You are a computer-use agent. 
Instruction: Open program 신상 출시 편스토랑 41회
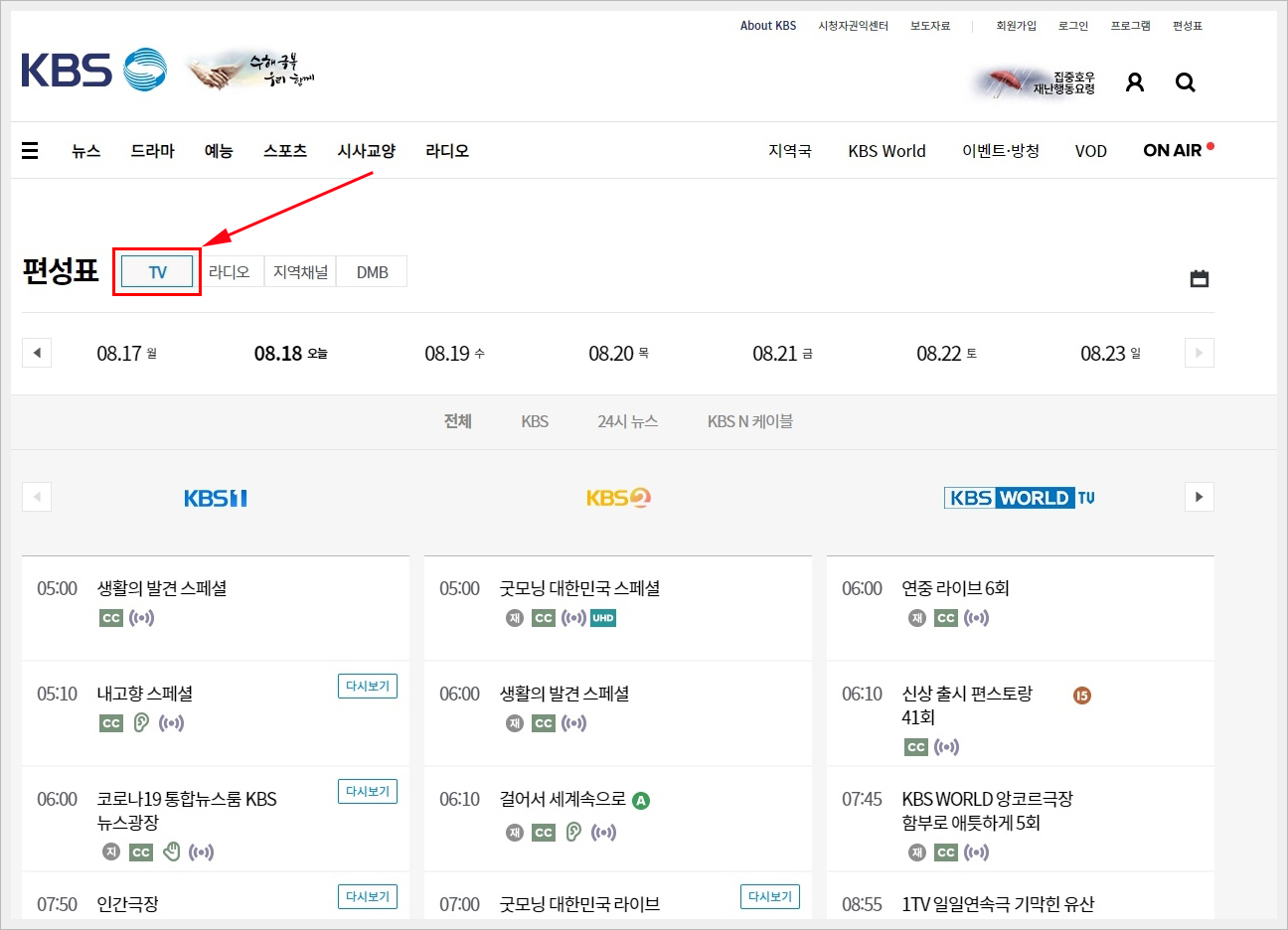(967, 705)
